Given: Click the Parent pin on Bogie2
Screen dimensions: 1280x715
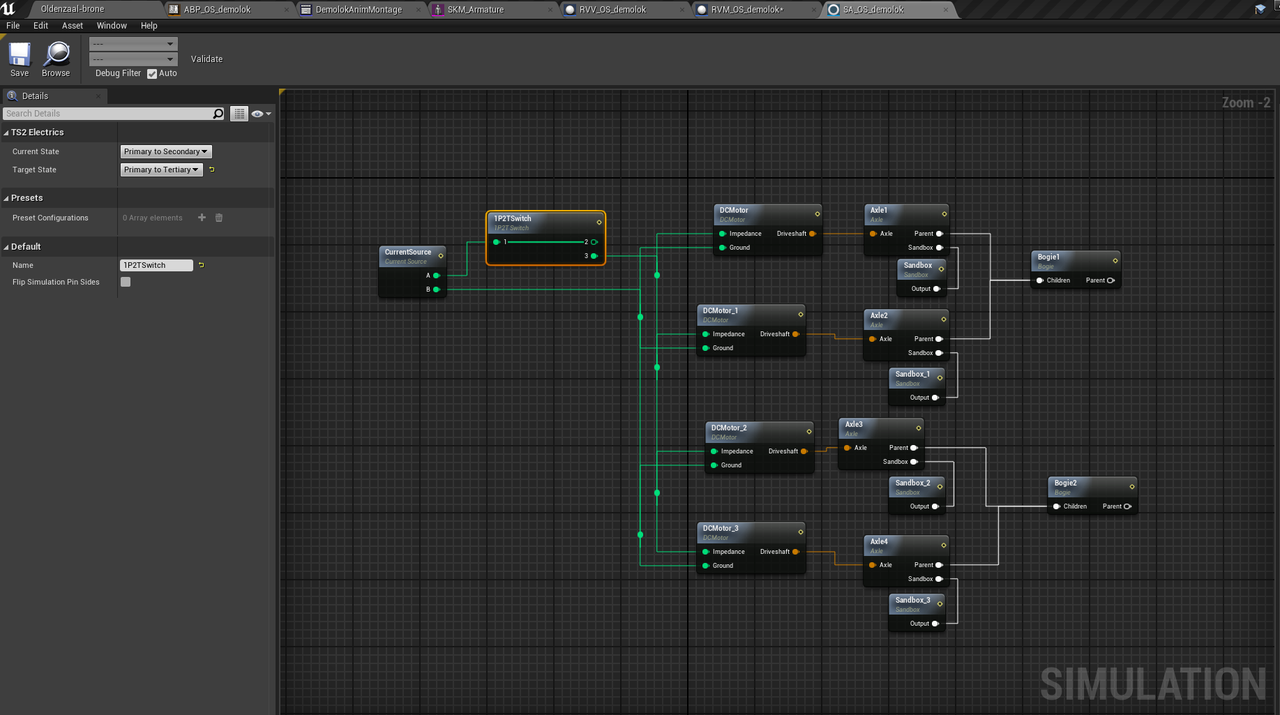Looking at the screenshot, I should (1128, 507).
